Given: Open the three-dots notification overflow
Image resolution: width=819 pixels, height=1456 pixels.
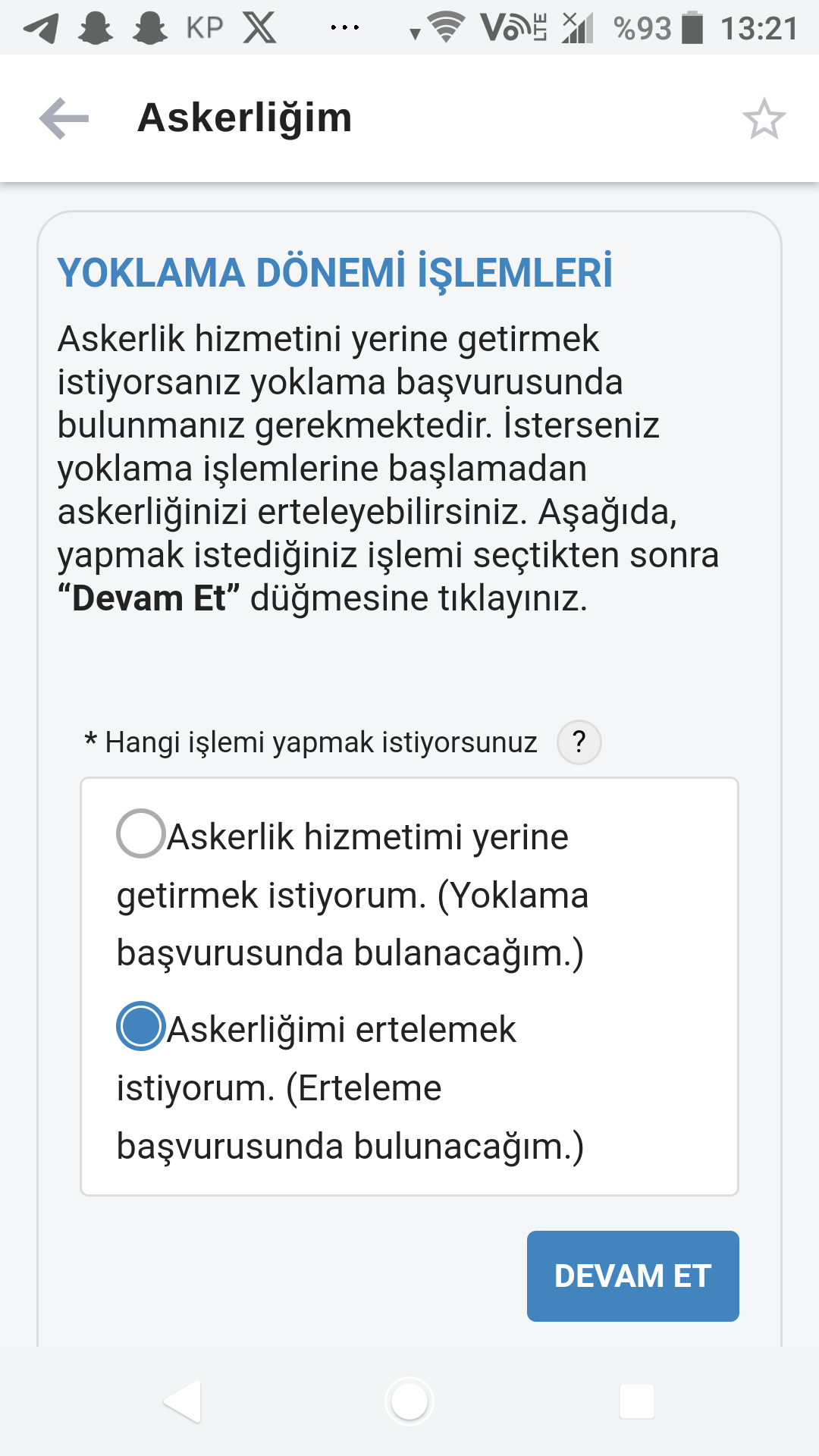Looking at the screenshot, I should tap(345, 28).
